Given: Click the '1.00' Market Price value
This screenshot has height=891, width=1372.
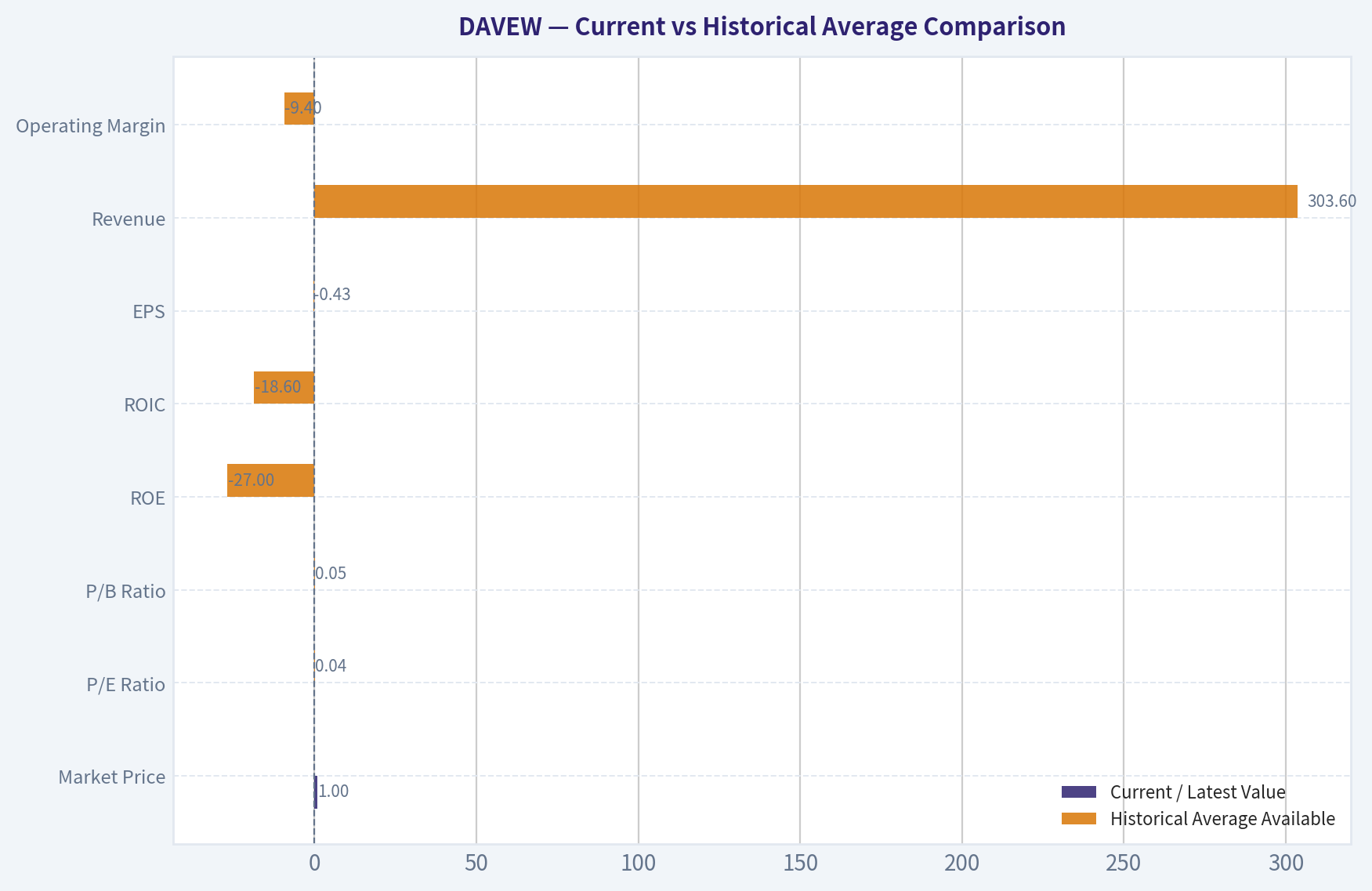Looking at the screenshot, I should pyautogui.click(x=334, y=791).
